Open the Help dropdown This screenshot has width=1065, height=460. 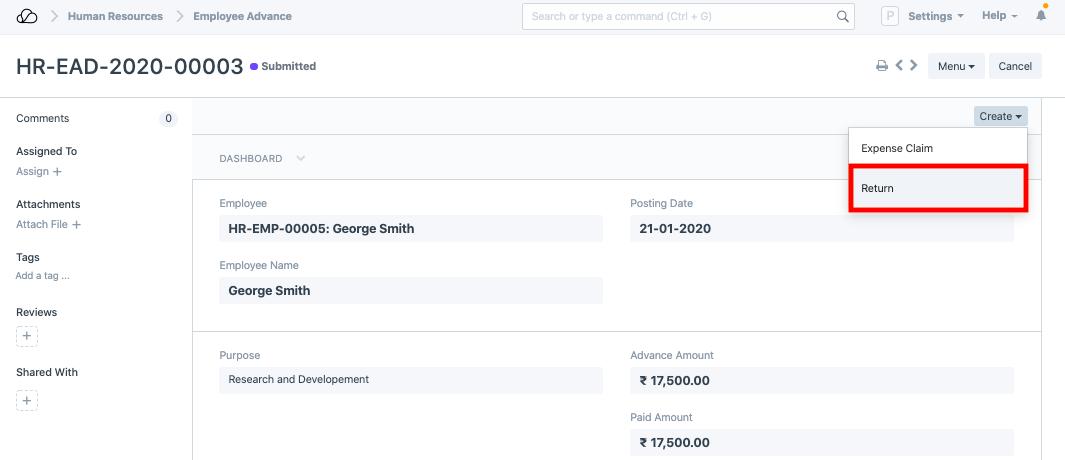pyautogui.click(x=999, y=17)
